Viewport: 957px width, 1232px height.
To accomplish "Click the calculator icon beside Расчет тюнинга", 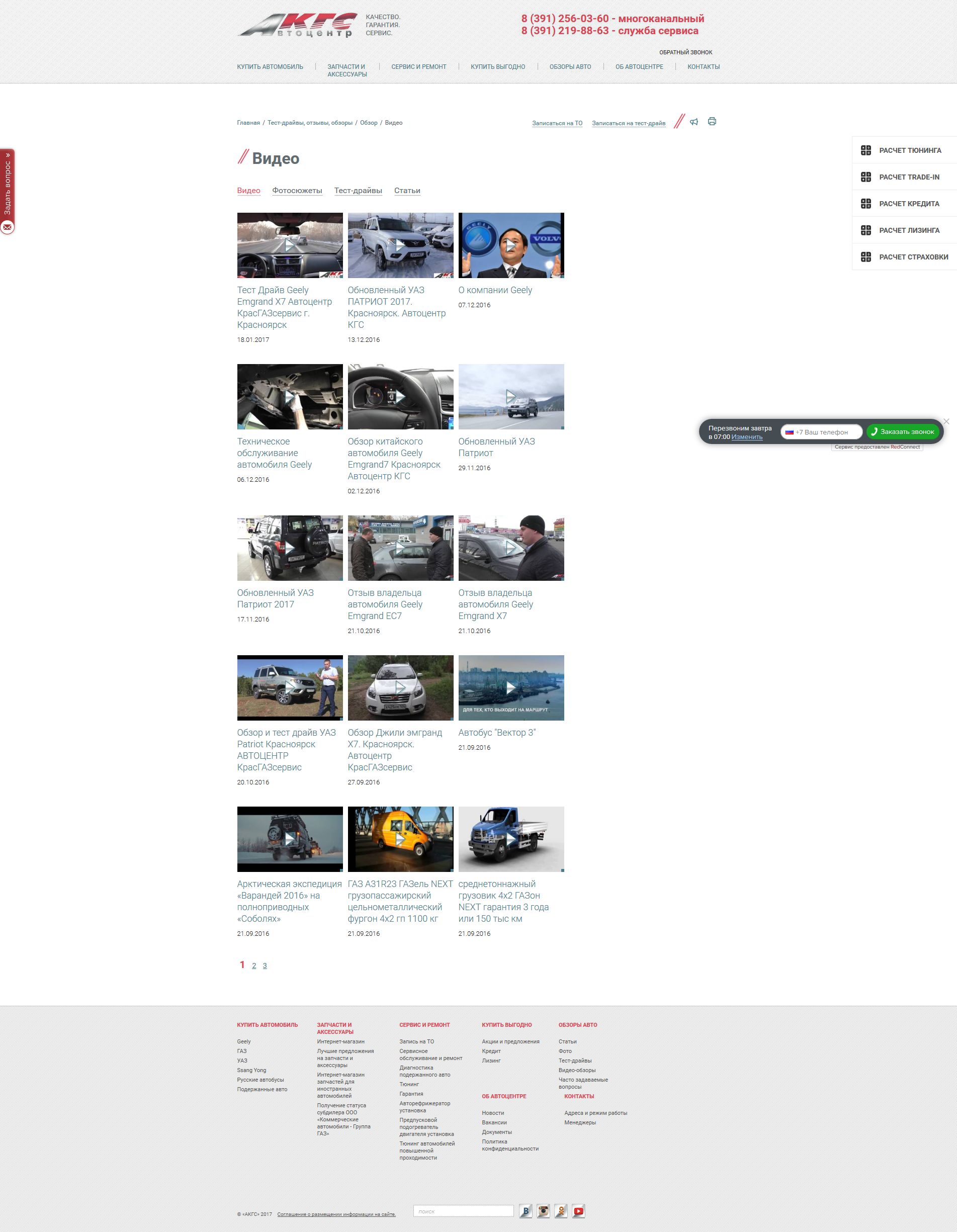I will tap(866, 150).
